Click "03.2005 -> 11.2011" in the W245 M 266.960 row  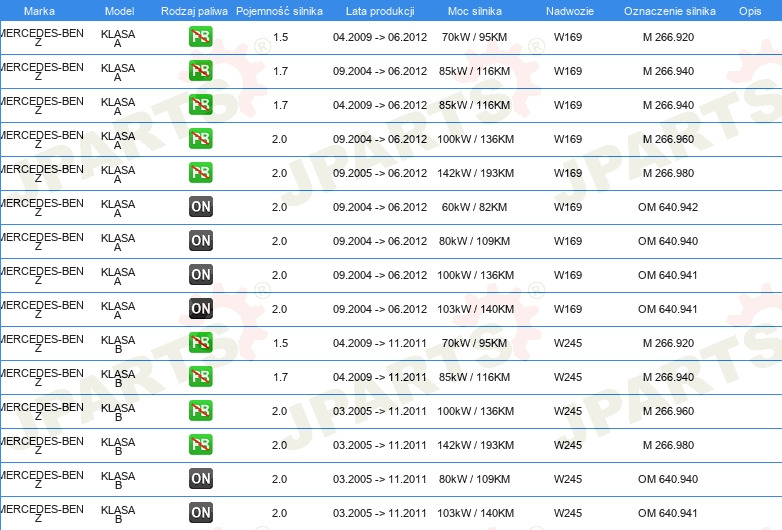[380, 411]
